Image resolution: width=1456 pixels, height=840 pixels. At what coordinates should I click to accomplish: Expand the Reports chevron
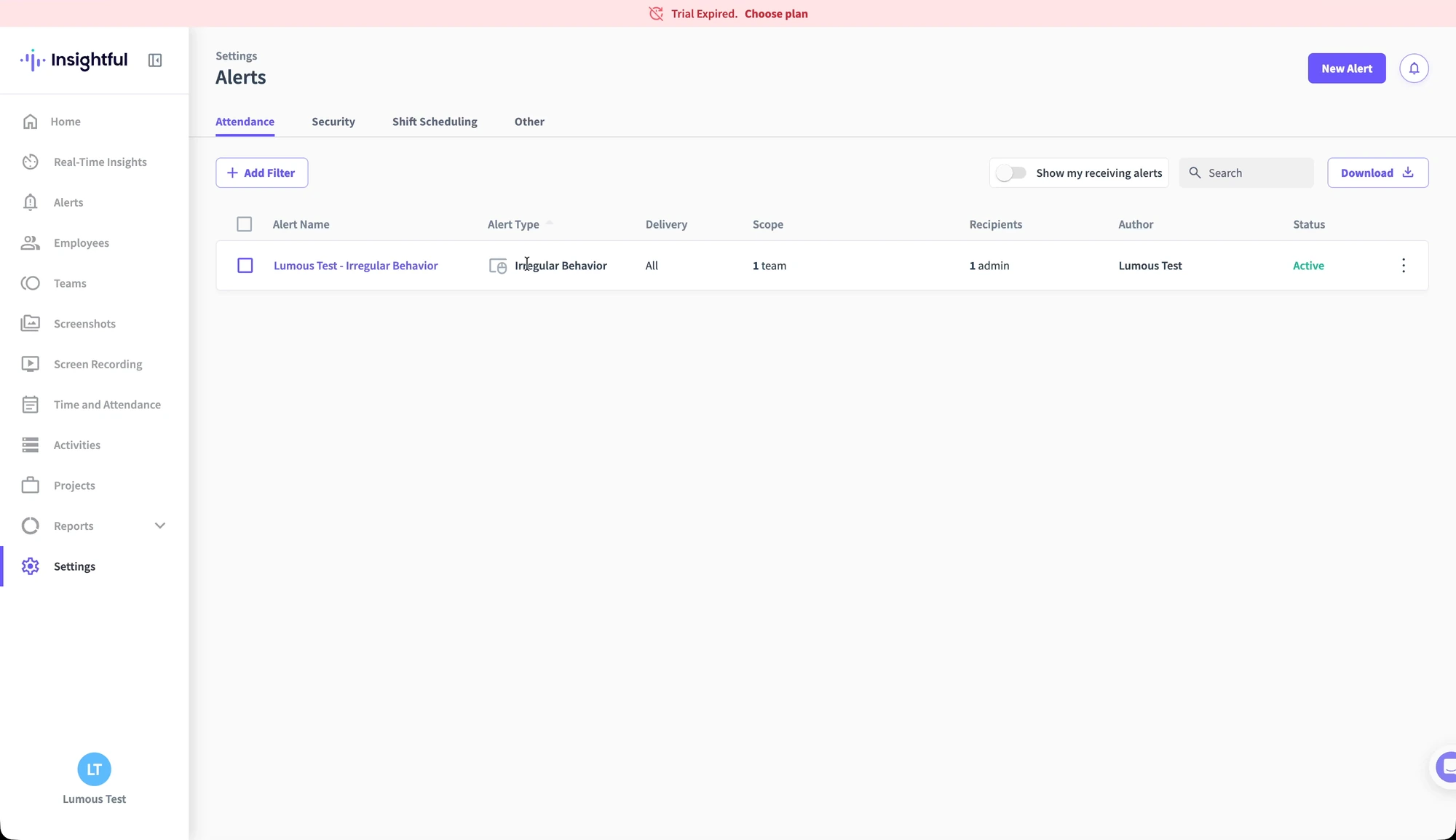(160, 526)
